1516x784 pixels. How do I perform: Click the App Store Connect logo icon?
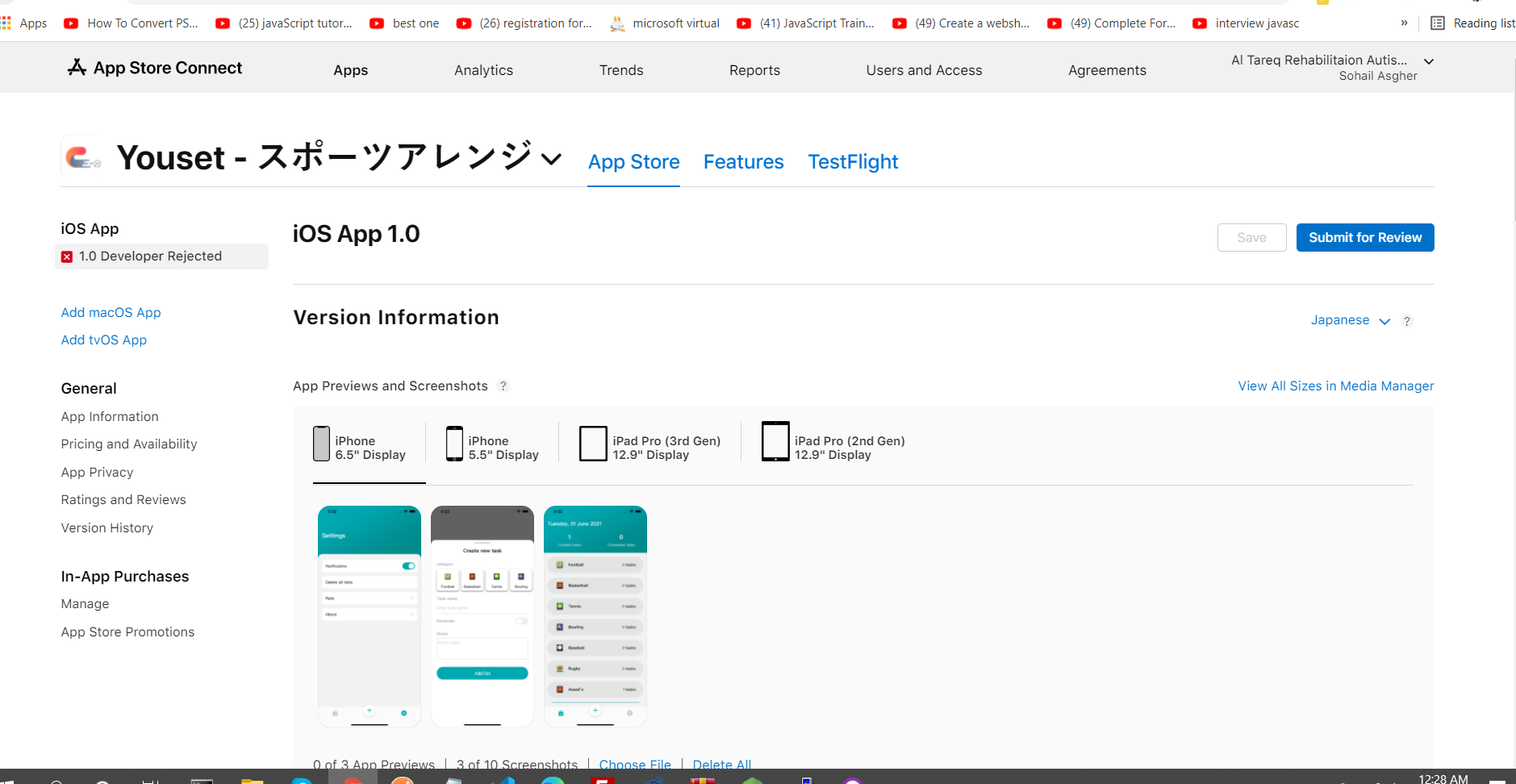click(77, 68)
